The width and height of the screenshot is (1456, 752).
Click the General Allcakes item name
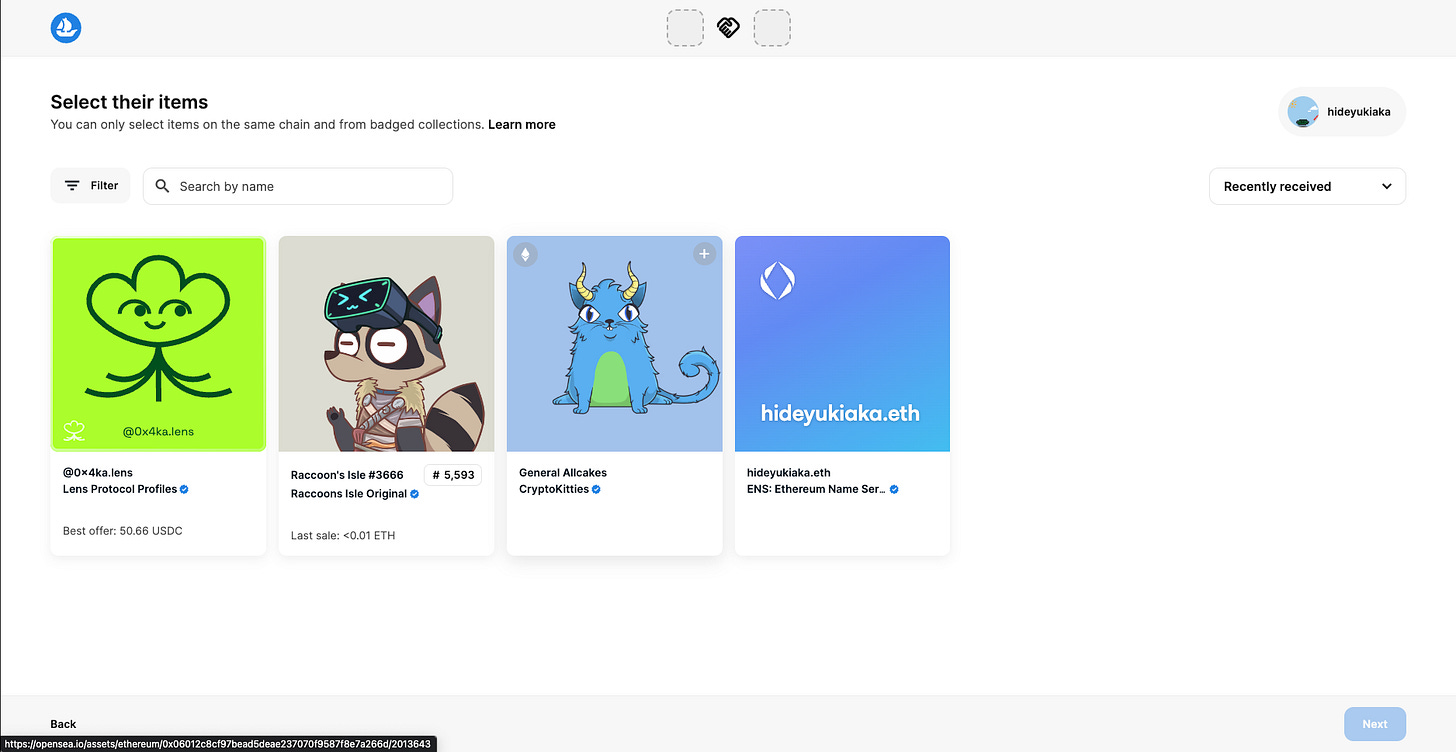(563, 472)
